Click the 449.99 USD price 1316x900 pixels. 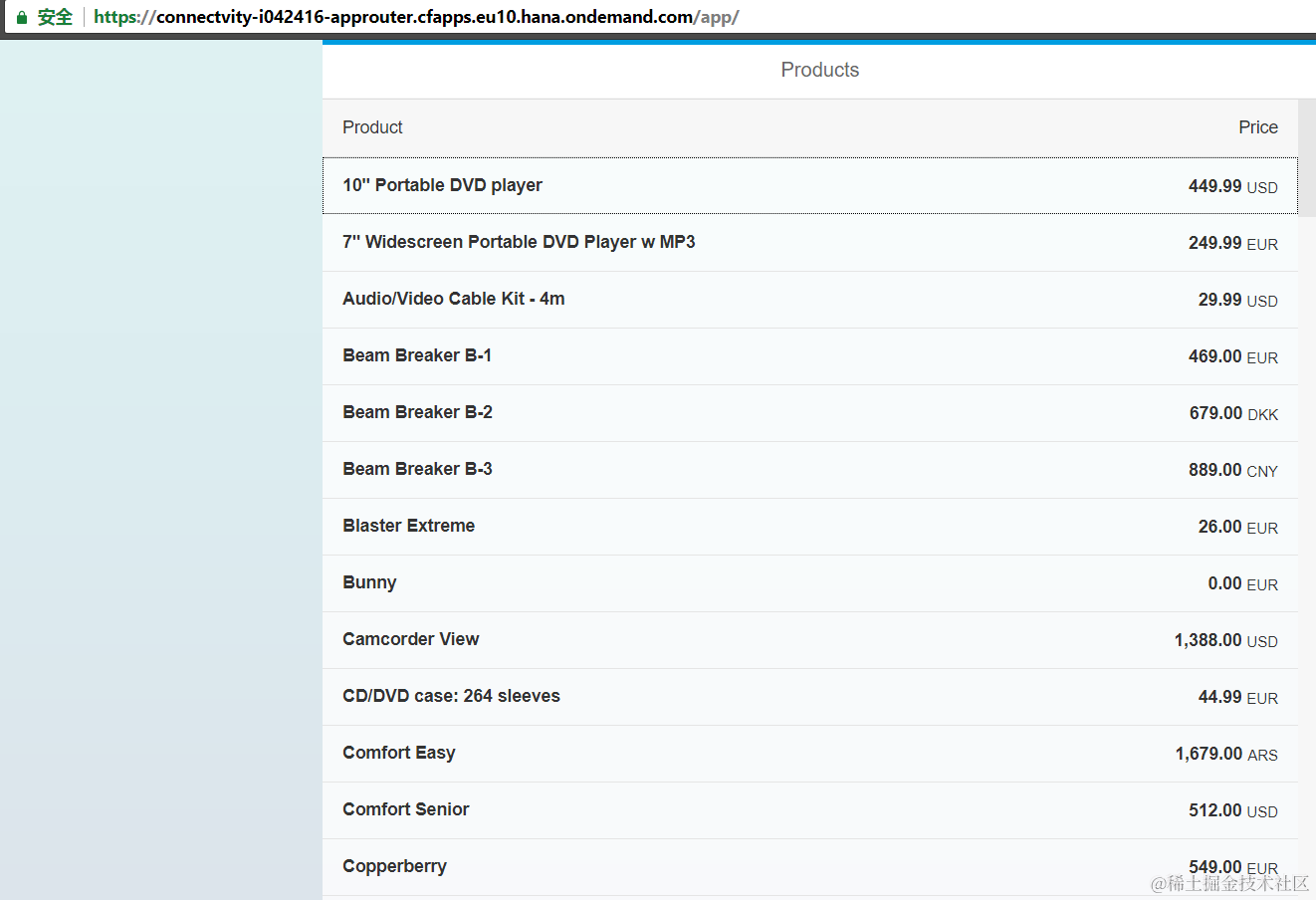(1232, 186)
